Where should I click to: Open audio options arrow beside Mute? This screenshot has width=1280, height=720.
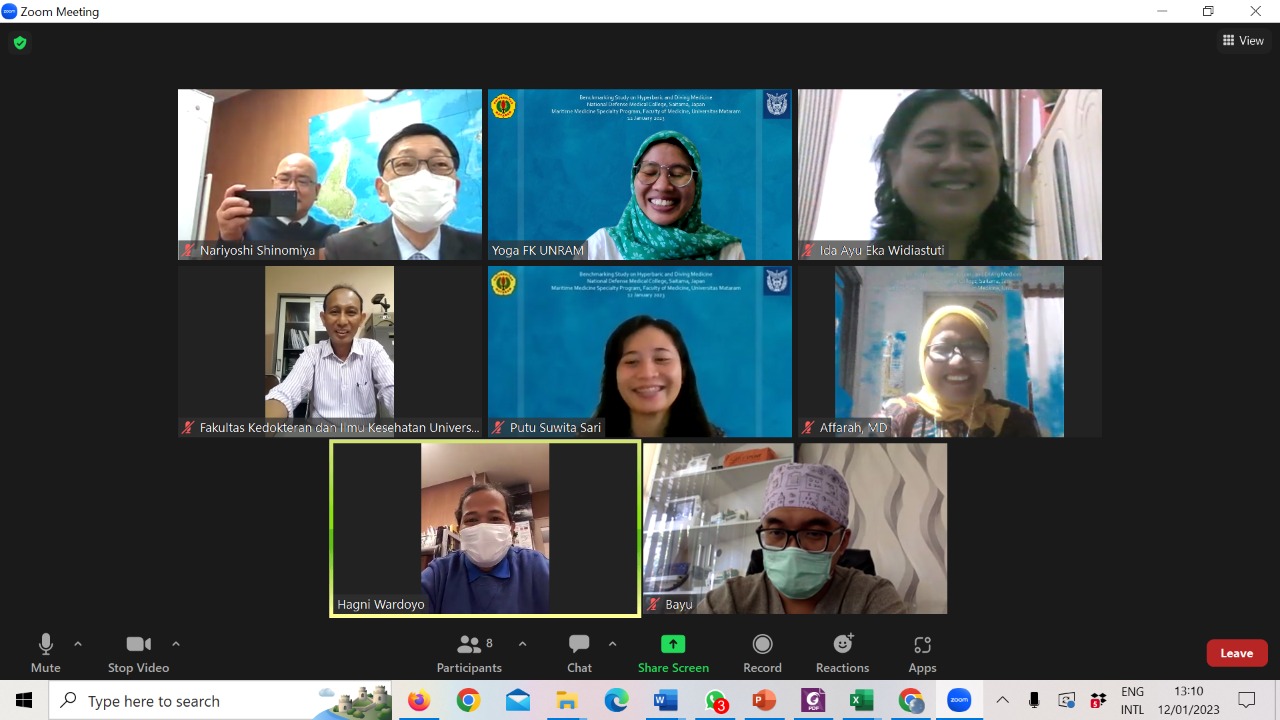pos(78,644)
